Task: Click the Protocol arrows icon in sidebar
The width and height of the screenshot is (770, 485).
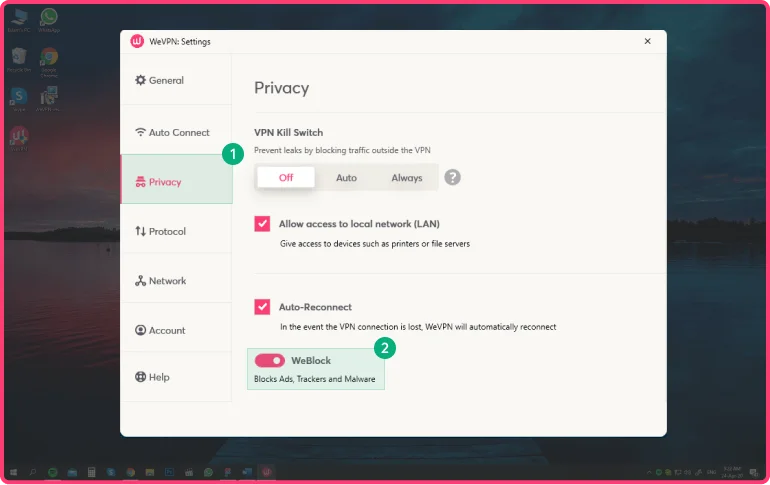Action: (140, 231)
